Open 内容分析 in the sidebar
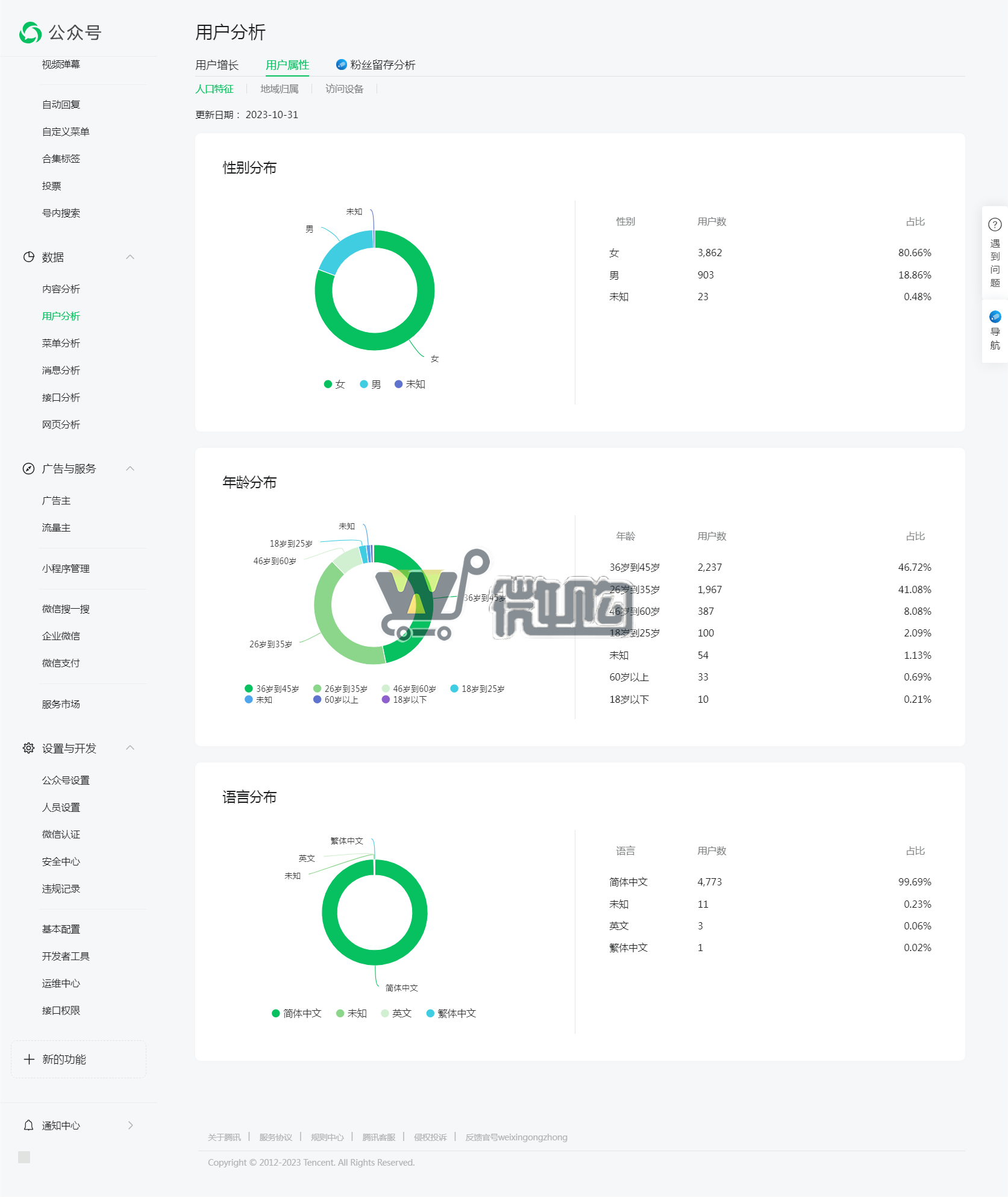1008x1197 pixels. click(x=61, y=289)
